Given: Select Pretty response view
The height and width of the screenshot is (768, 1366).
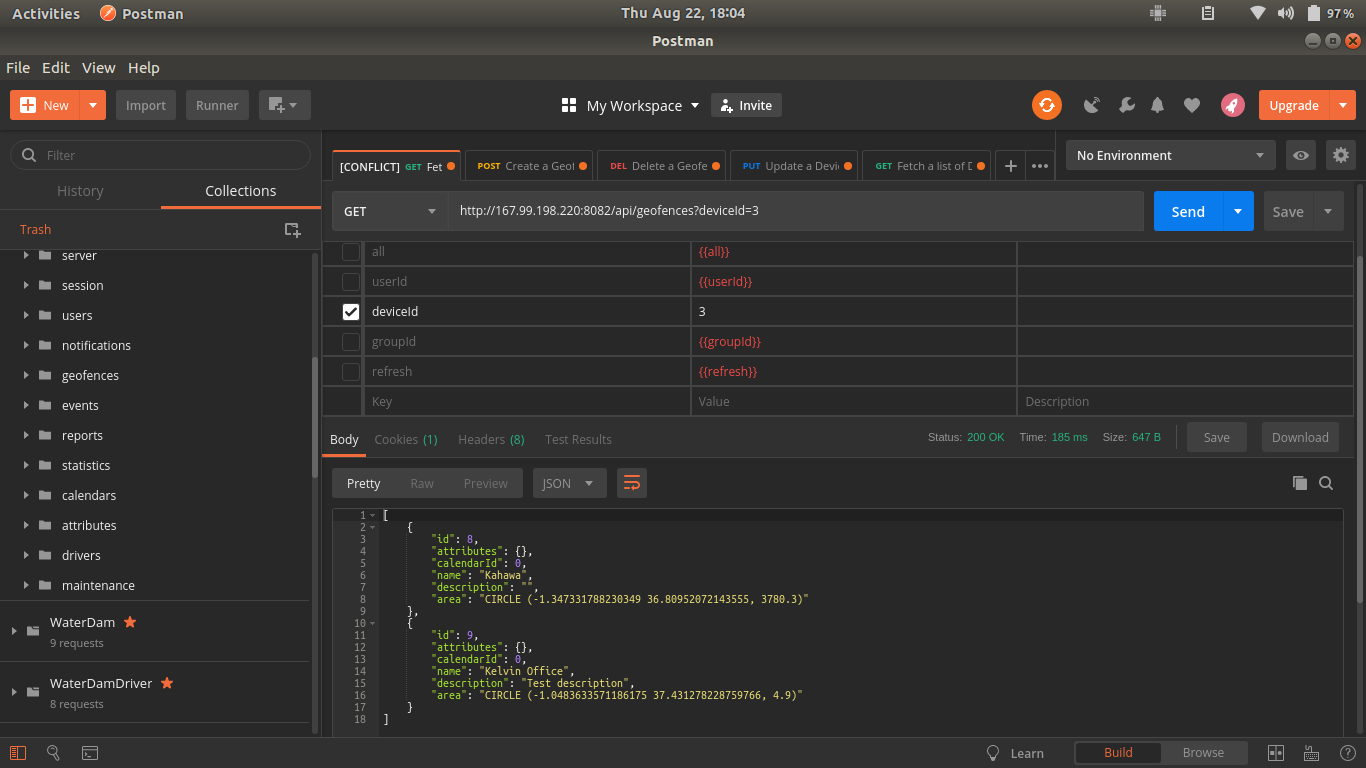Looking at the screenshot, I should [364, 483].
